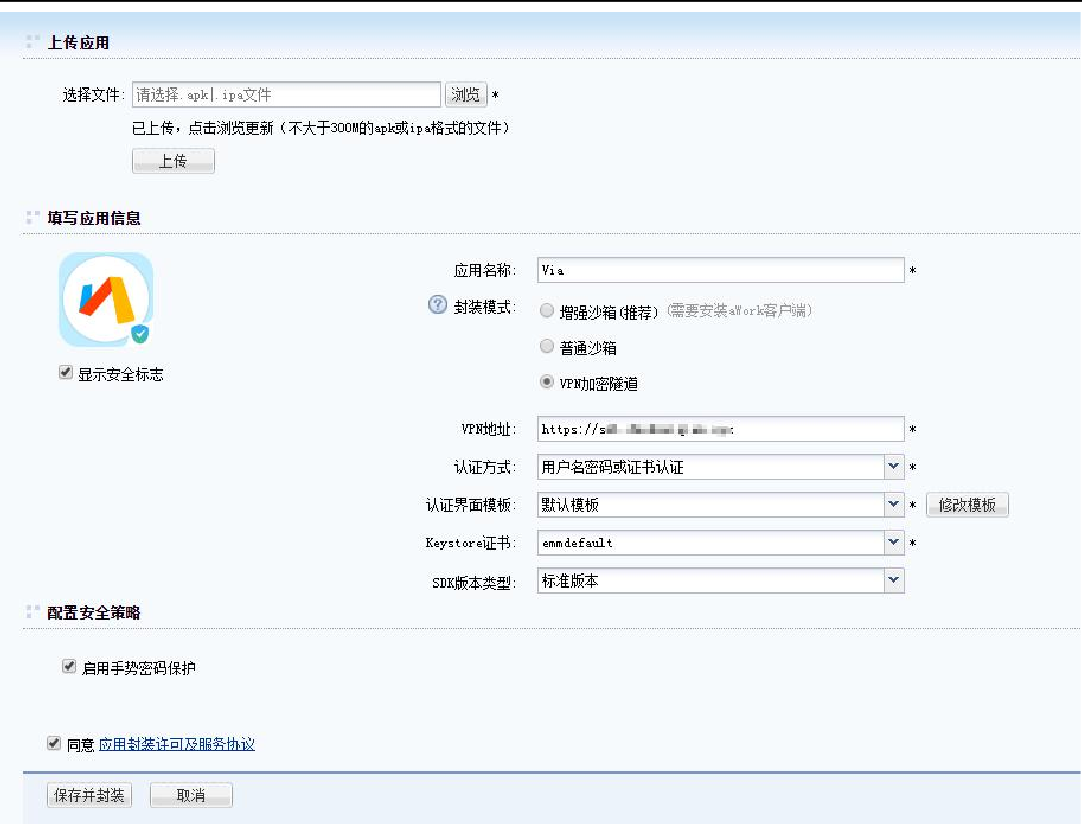
Task: Click the 应用名称 input field
Action: [720, 270]
